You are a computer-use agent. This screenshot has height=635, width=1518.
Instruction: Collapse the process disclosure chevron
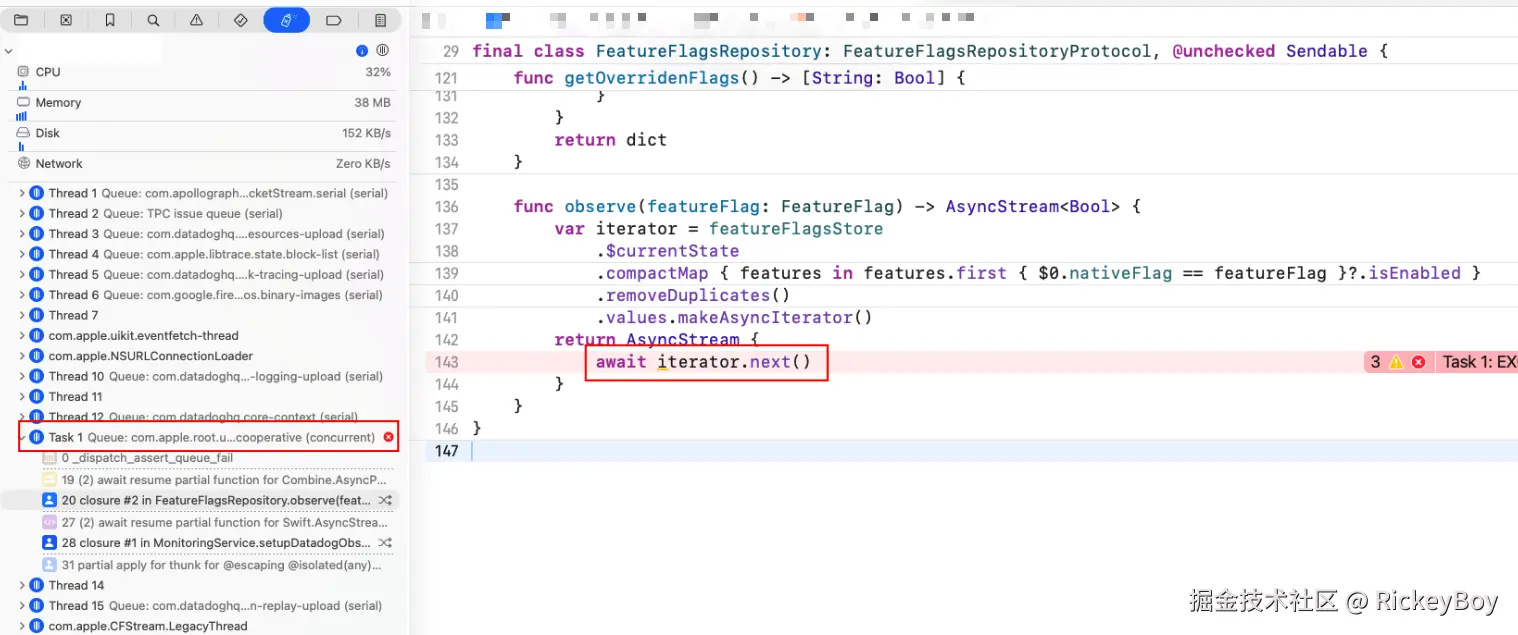[8, 51]
